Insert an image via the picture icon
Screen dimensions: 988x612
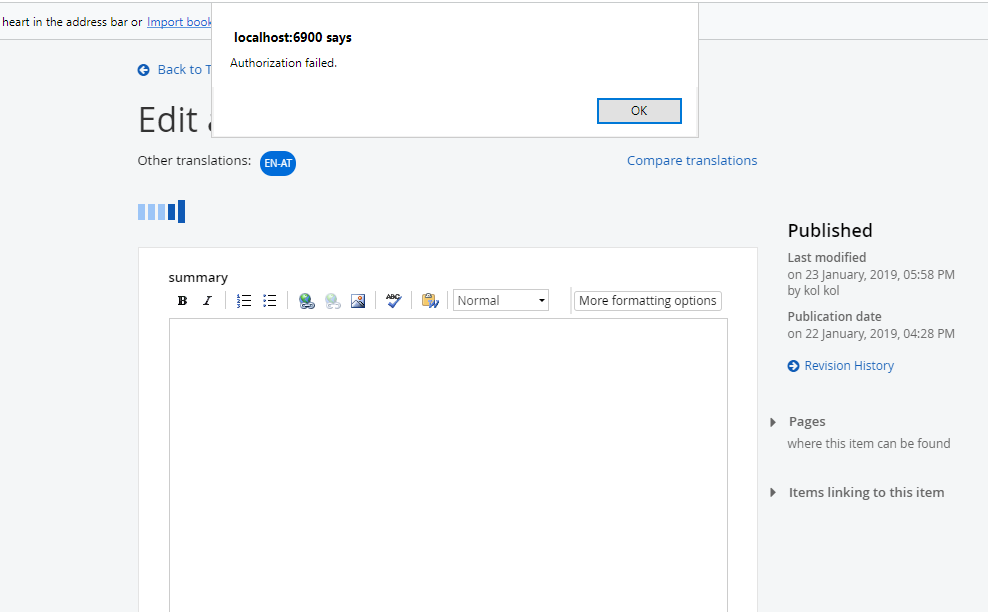[x=358, y=301]
